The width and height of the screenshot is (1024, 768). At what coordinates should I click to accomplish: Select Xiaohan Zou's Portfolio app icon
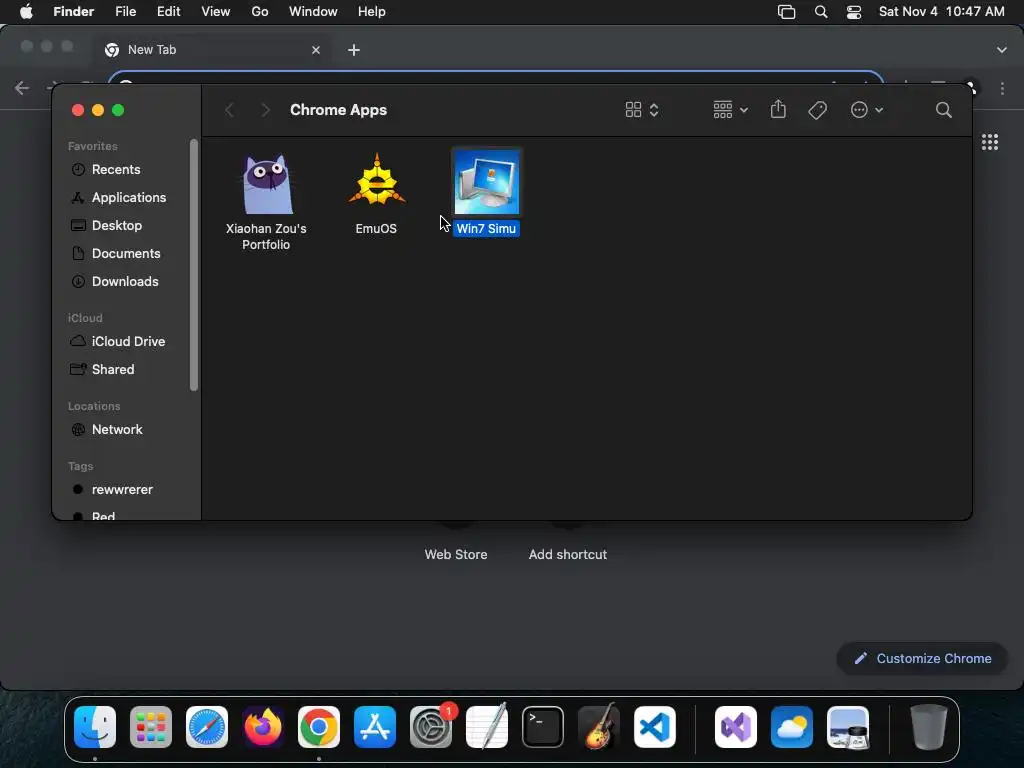[266, 184]
